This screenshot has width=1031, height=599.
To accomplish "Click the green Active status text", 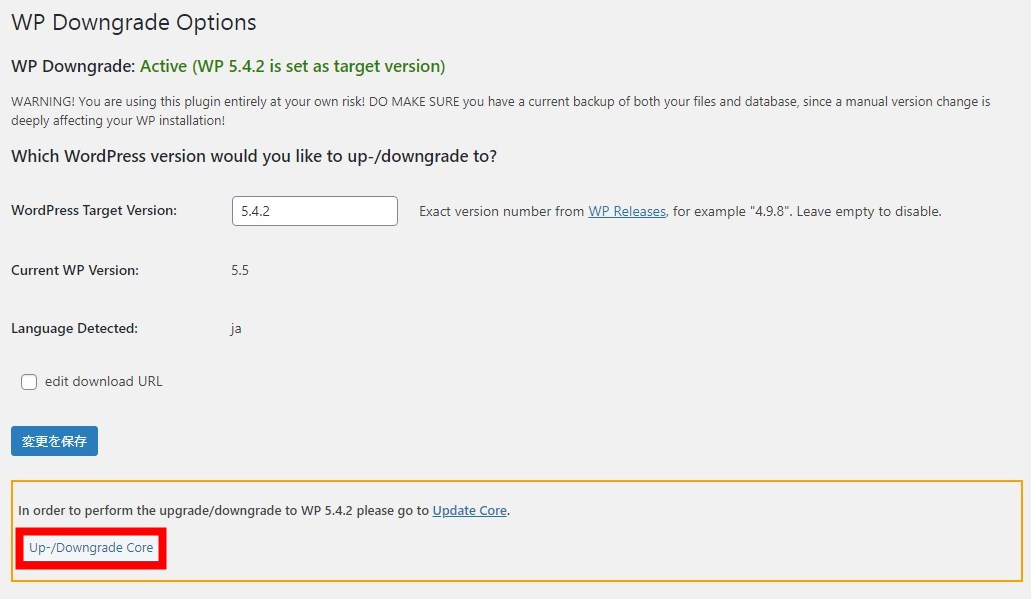I will coord(293,66).
